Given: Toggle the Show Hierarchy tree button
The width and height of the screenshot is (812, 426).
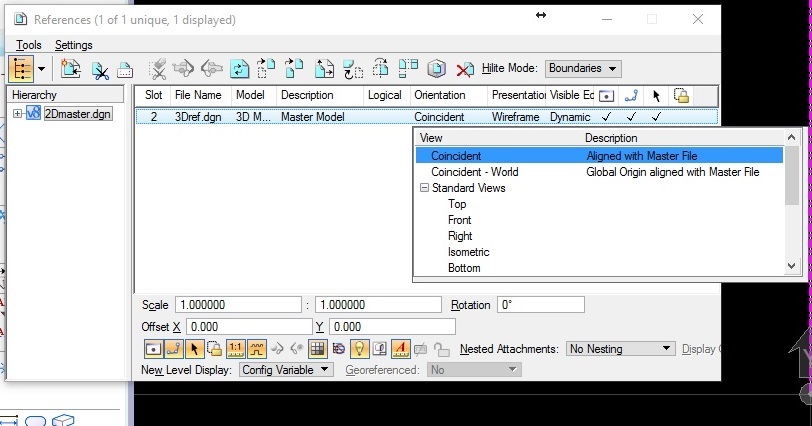Looking at the screenshot, I should click(x=21, y=68).
